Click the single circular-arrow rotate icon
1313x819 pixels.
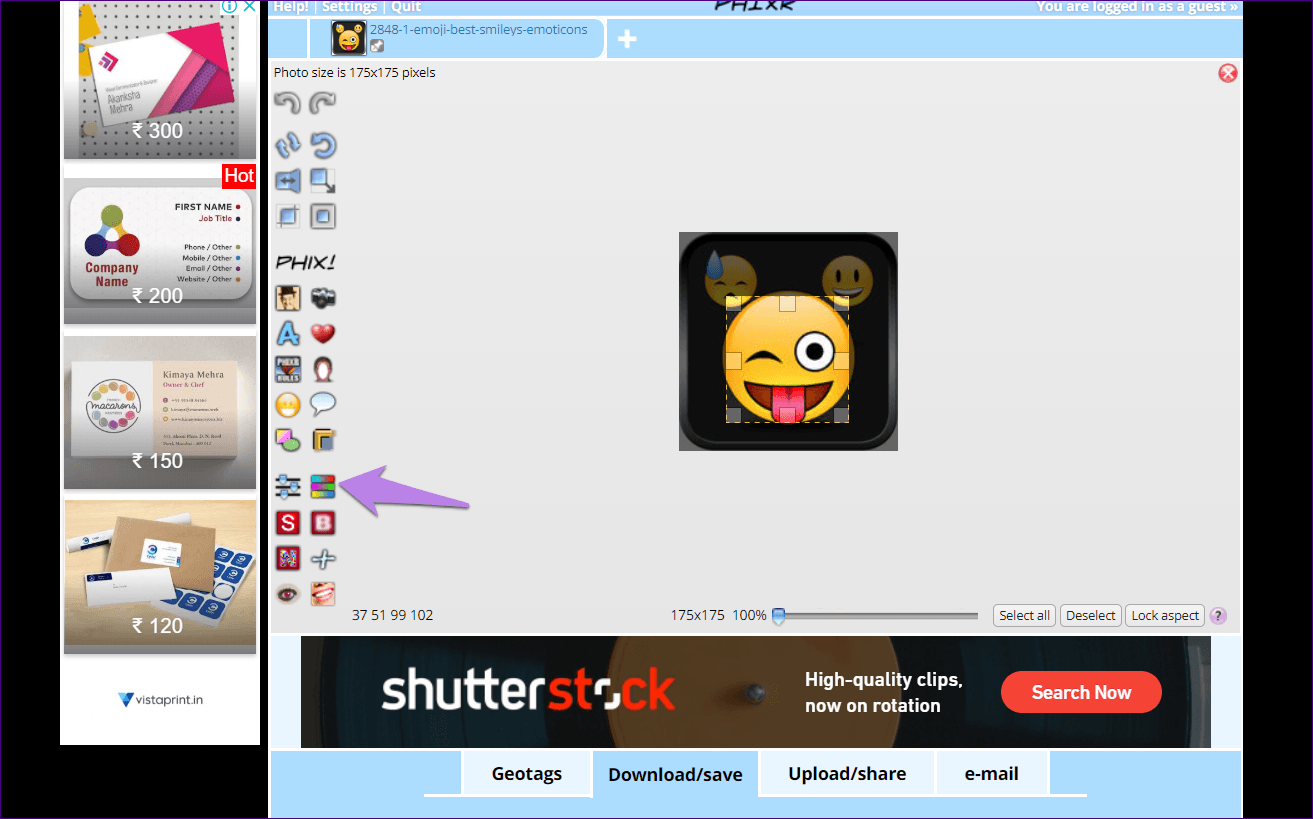click(322, 146)
